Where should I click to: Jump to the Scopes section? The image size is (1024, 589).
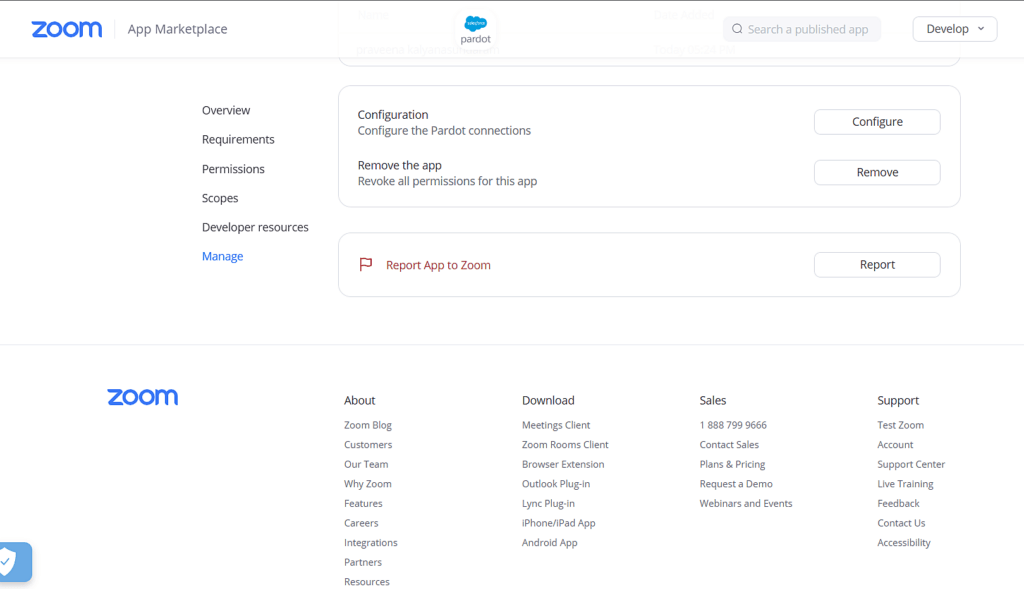(220, 198)
